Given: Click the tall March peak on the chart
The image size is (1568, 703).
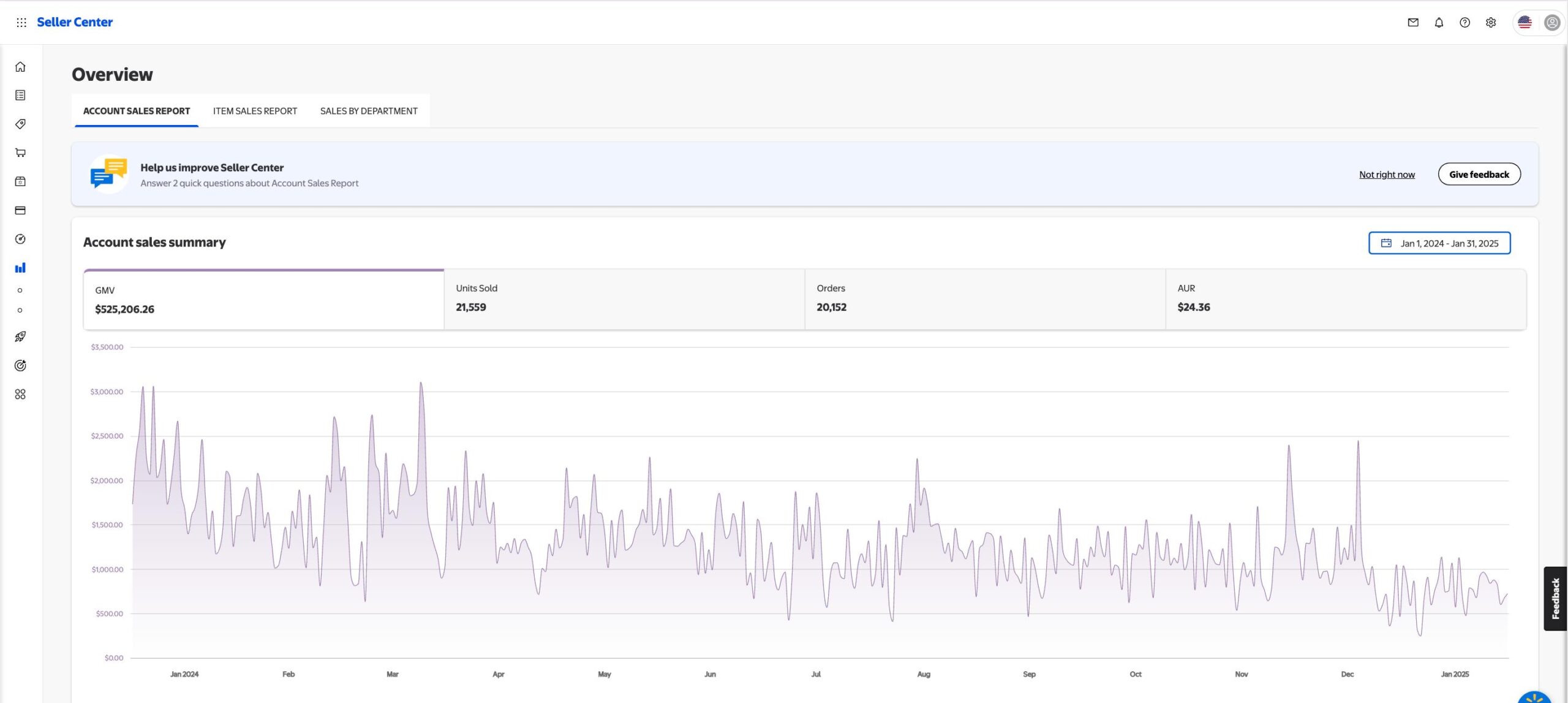Looking at the screenshot, I should click(421, 384).
